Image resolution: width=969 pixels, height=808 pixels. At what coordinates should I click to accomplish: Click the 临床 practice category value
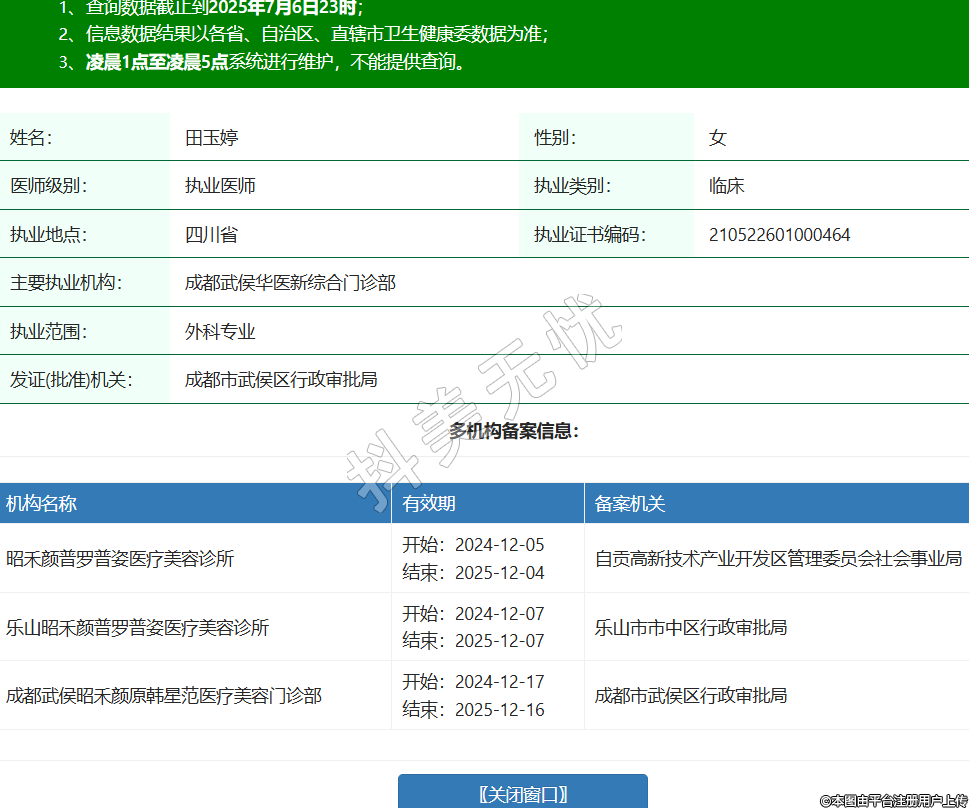[x=726, y=187]
